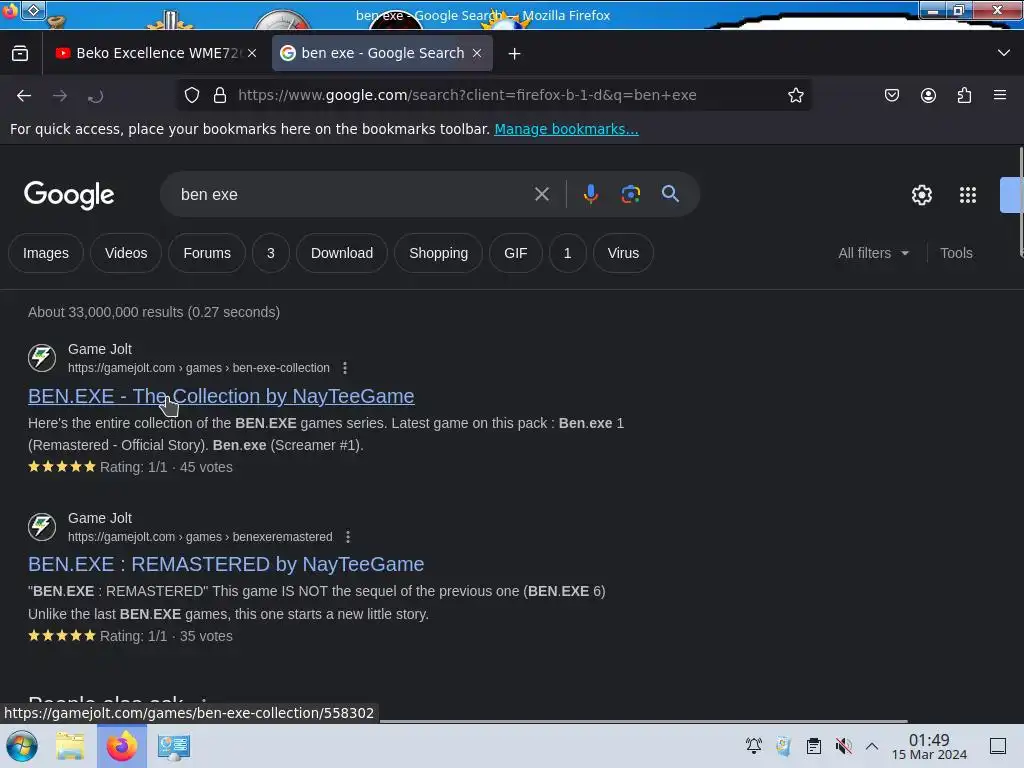Search by image with Google Lens
1024x768 pixels.
630,194
